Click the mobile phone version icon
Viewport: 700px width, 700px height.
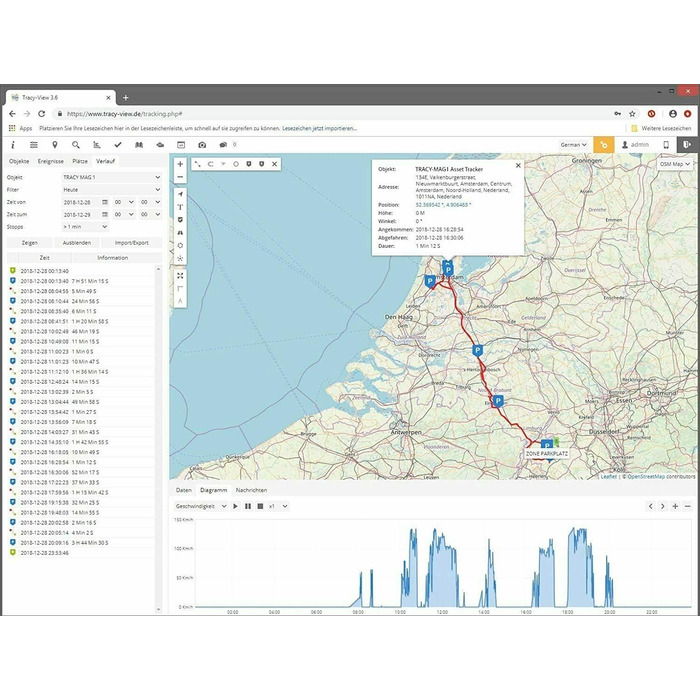click(x=666, y=145)
